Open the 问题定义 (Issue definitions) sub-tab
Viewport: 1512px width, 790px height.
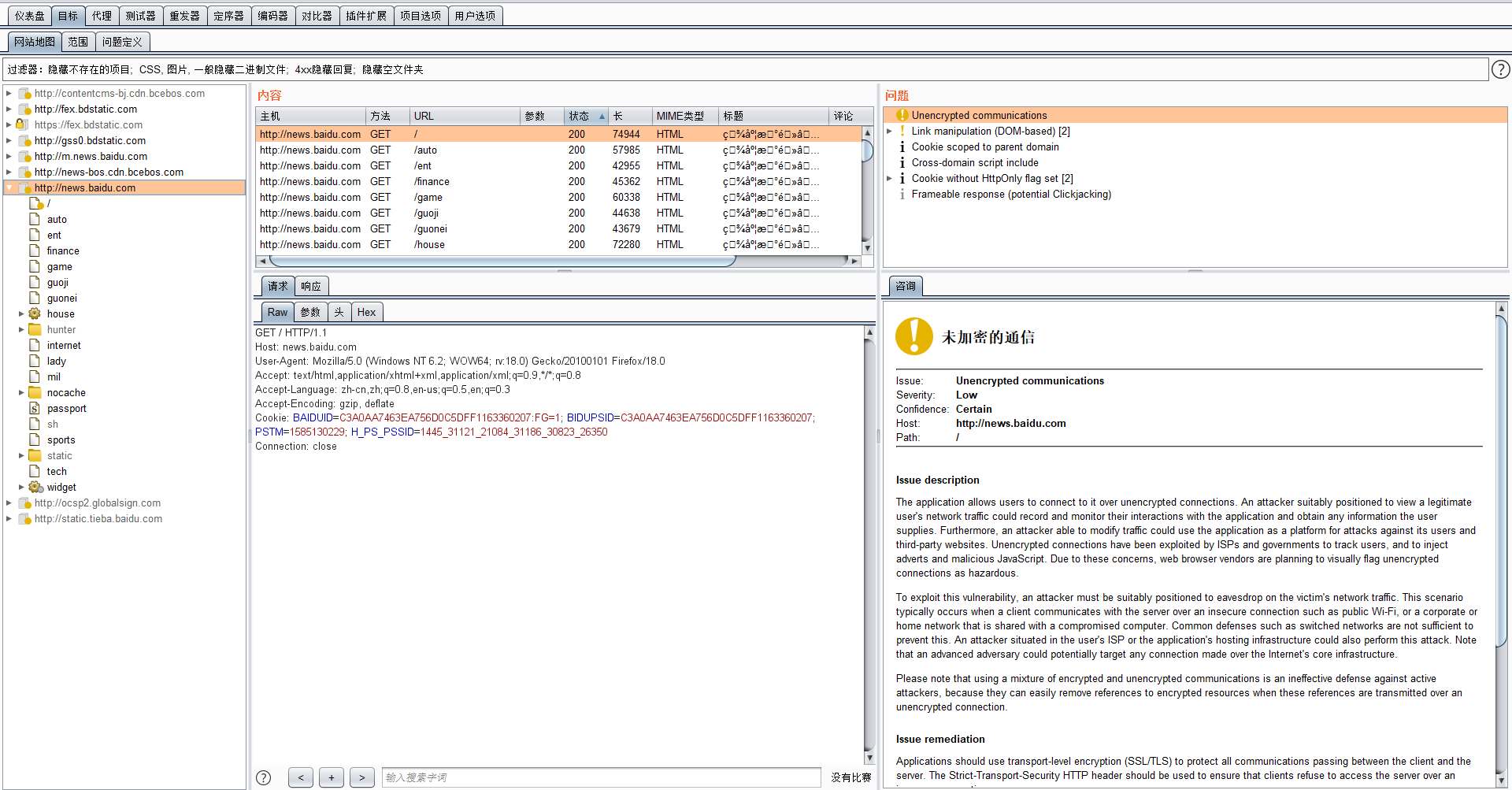[x=122, y=42]
